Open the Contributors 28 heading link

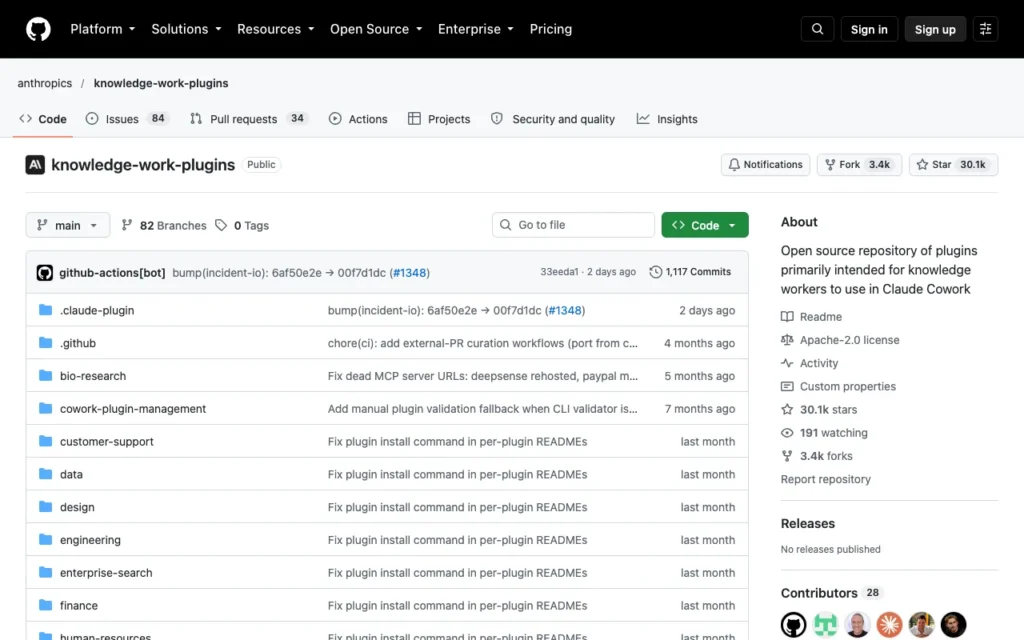pos(831,593)
